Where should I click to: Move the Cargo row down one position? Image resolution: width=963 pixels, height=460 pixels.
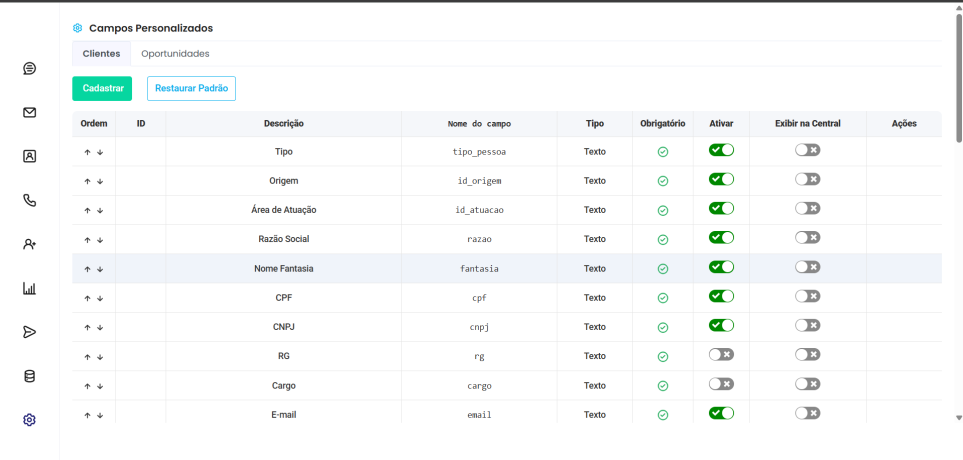pyautogui.click(x=100, y=386)
